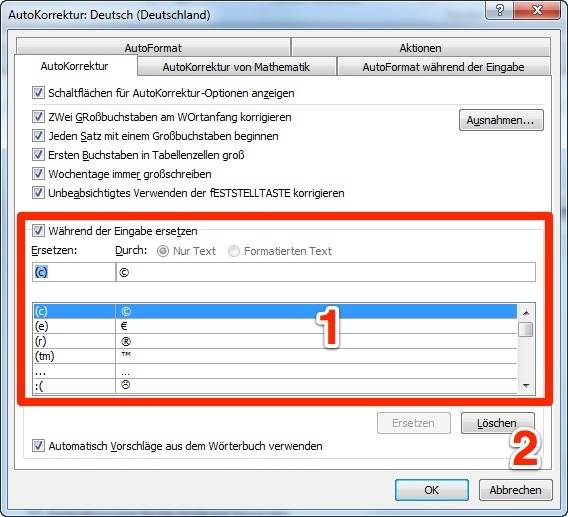Click the Ausnahmen... button
This screenshot has width=568, height=517.
tap(501, 120)
